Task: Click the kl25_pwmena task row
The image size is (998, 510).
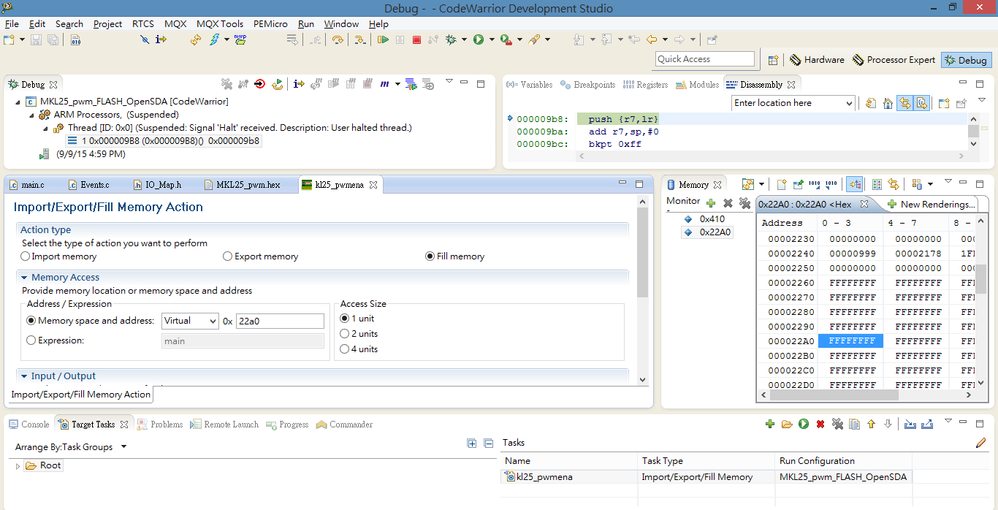Action: tap(708, 477)
